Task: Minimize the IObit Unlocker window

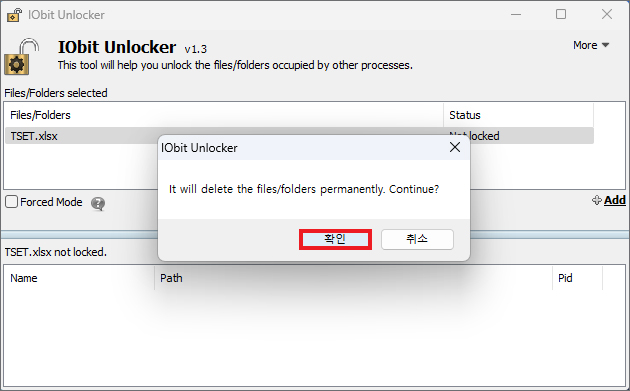Action: click(x=516, y=14)
